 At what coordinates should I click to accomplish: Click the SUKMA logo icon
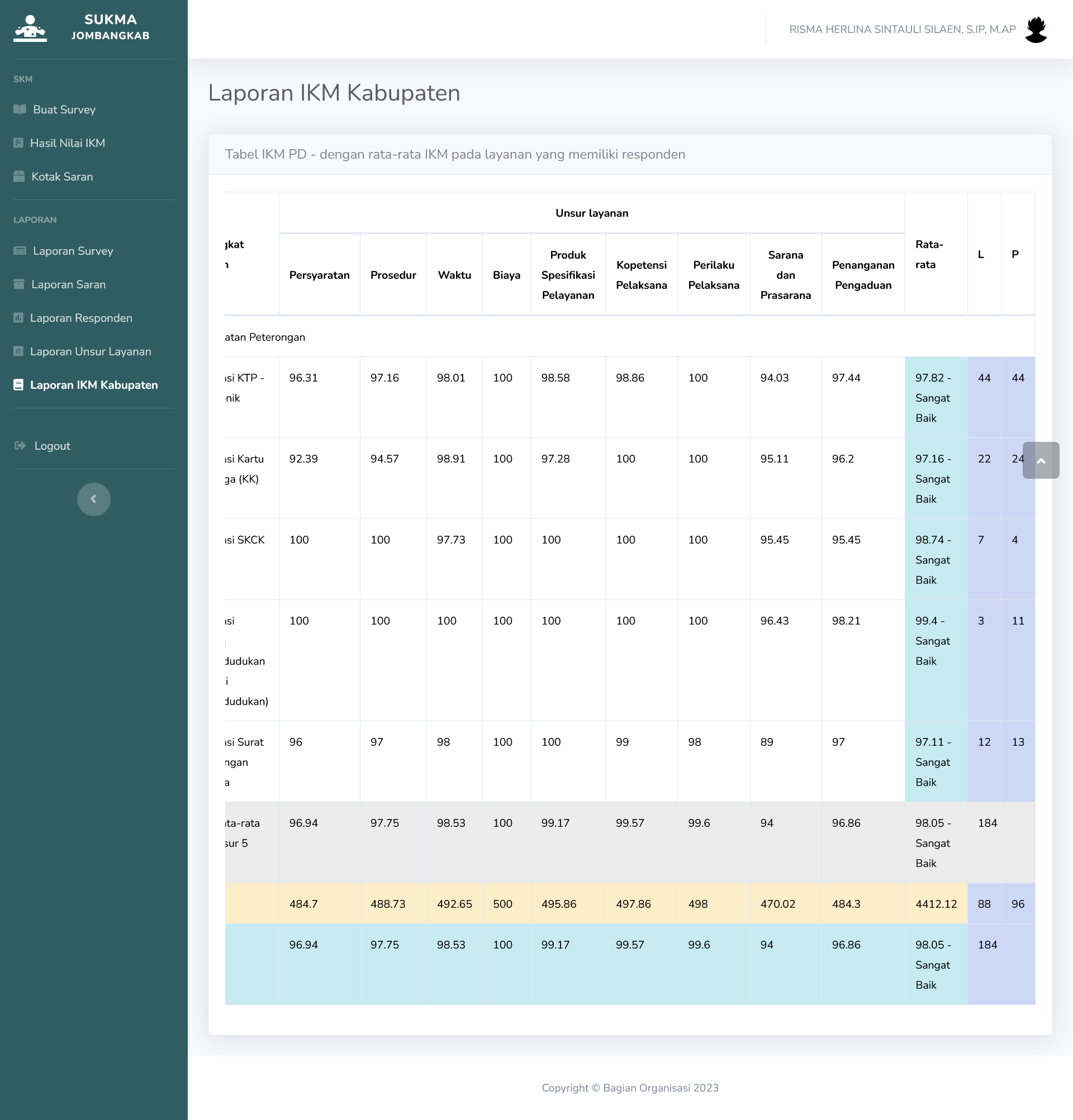click(x=30, y=28)
